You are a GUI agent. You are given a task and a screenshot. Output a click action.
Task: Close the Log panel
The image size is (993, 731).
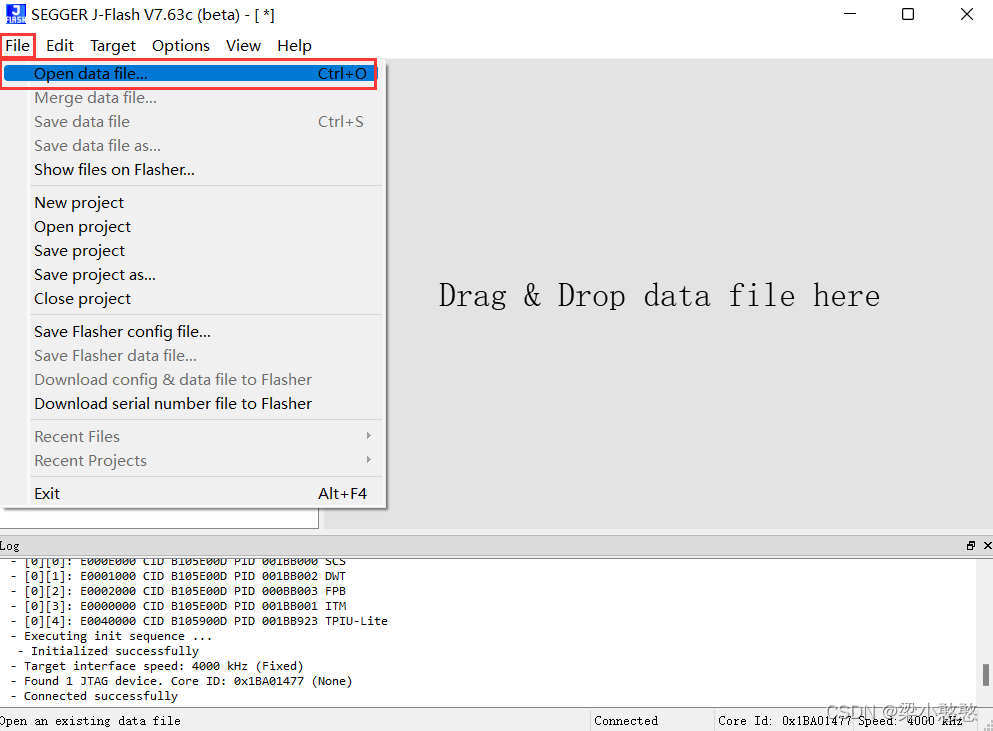coord(987,545)
